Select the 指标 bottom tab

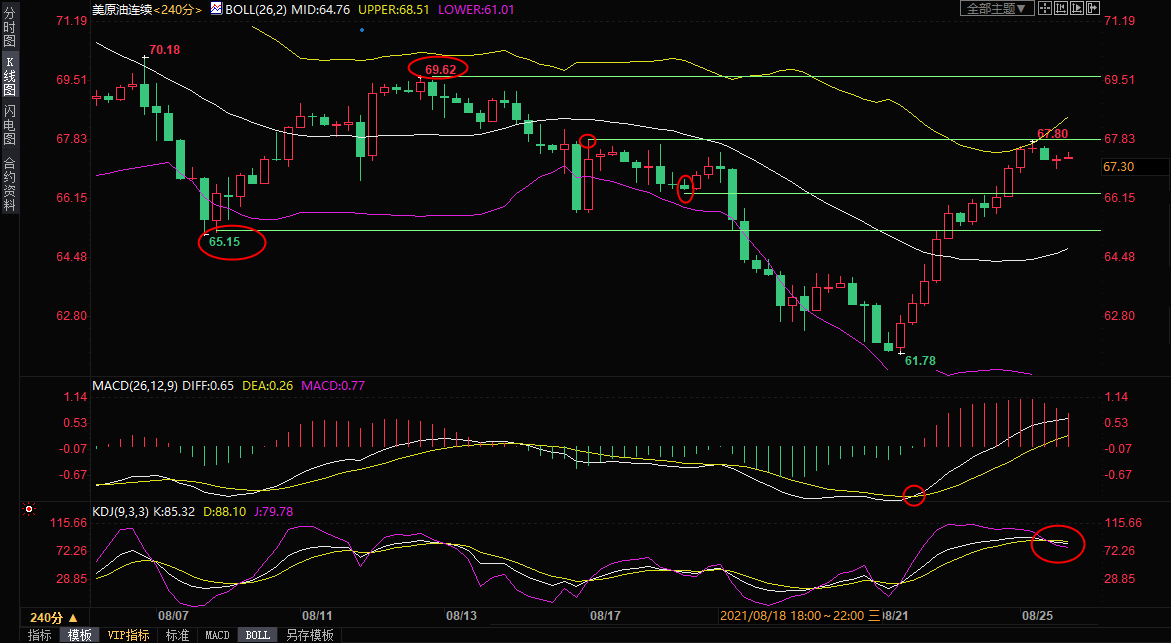[x=39, y=635]
